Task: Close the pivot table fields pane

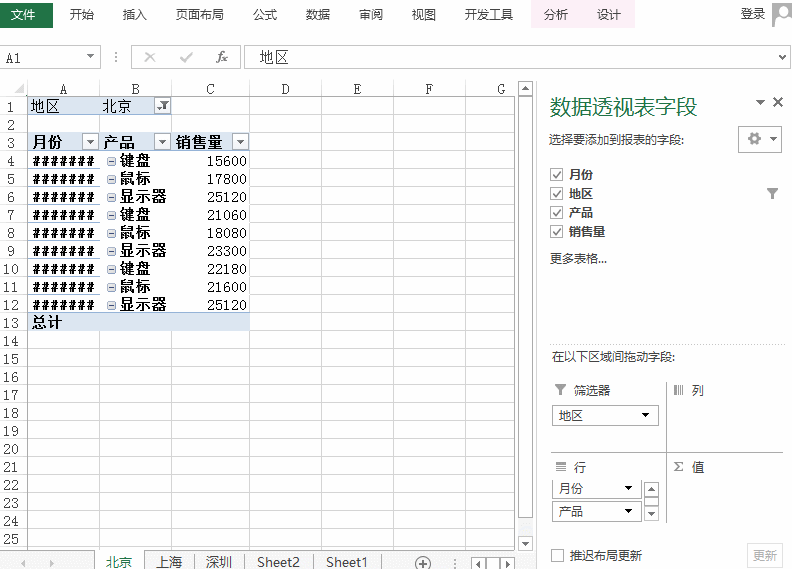Action: click(x=778, y=103)
